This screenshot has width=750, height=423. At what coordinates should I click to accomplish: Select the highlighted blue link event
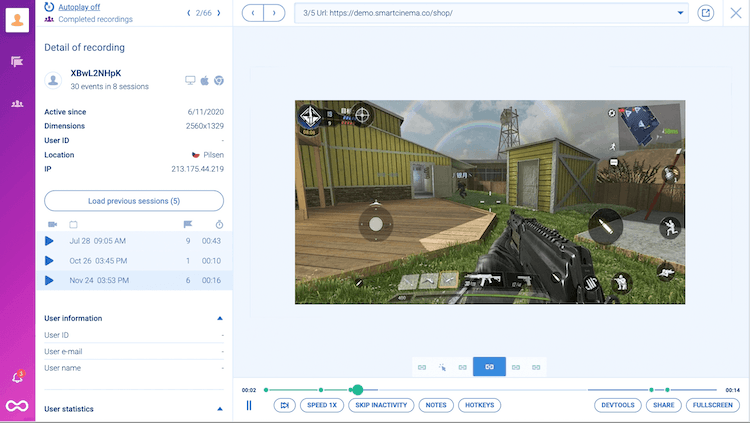point(489,367)
